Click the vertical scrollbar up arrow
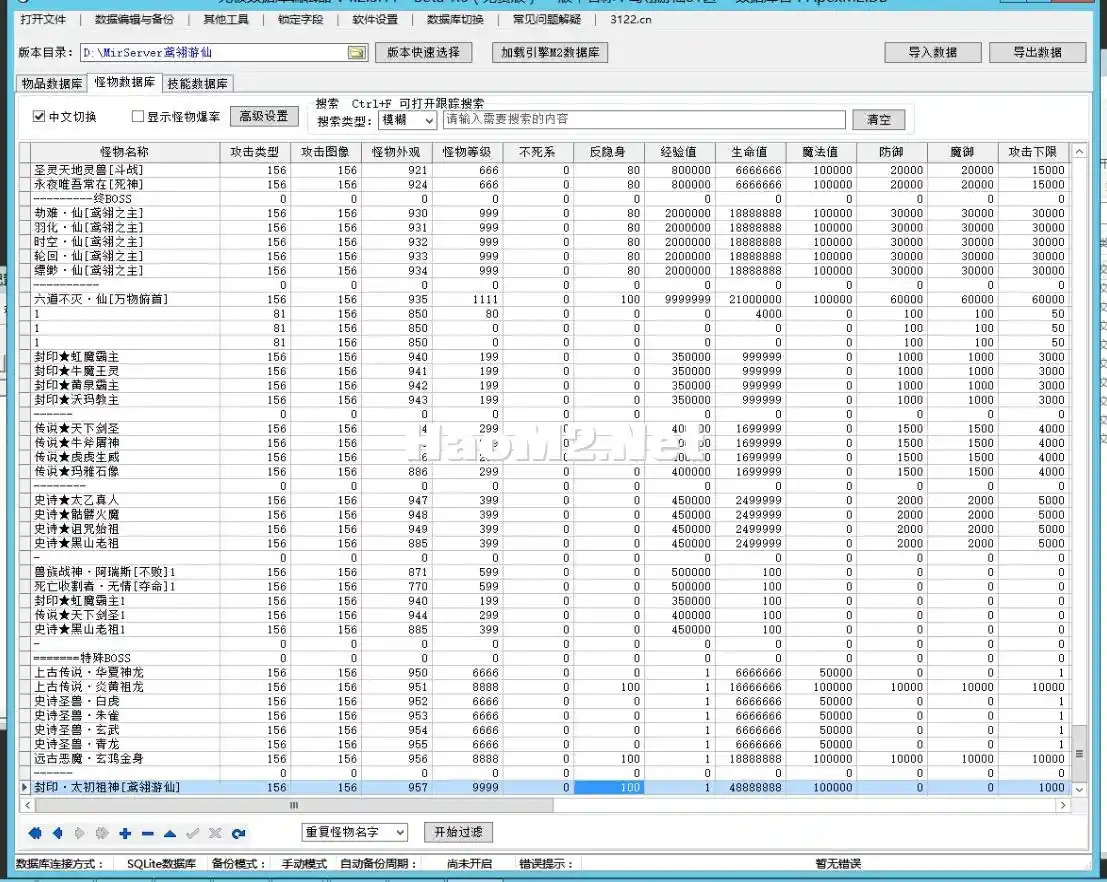The width and height of the screenshot is (1107, 882). (x=1079, y=151)
